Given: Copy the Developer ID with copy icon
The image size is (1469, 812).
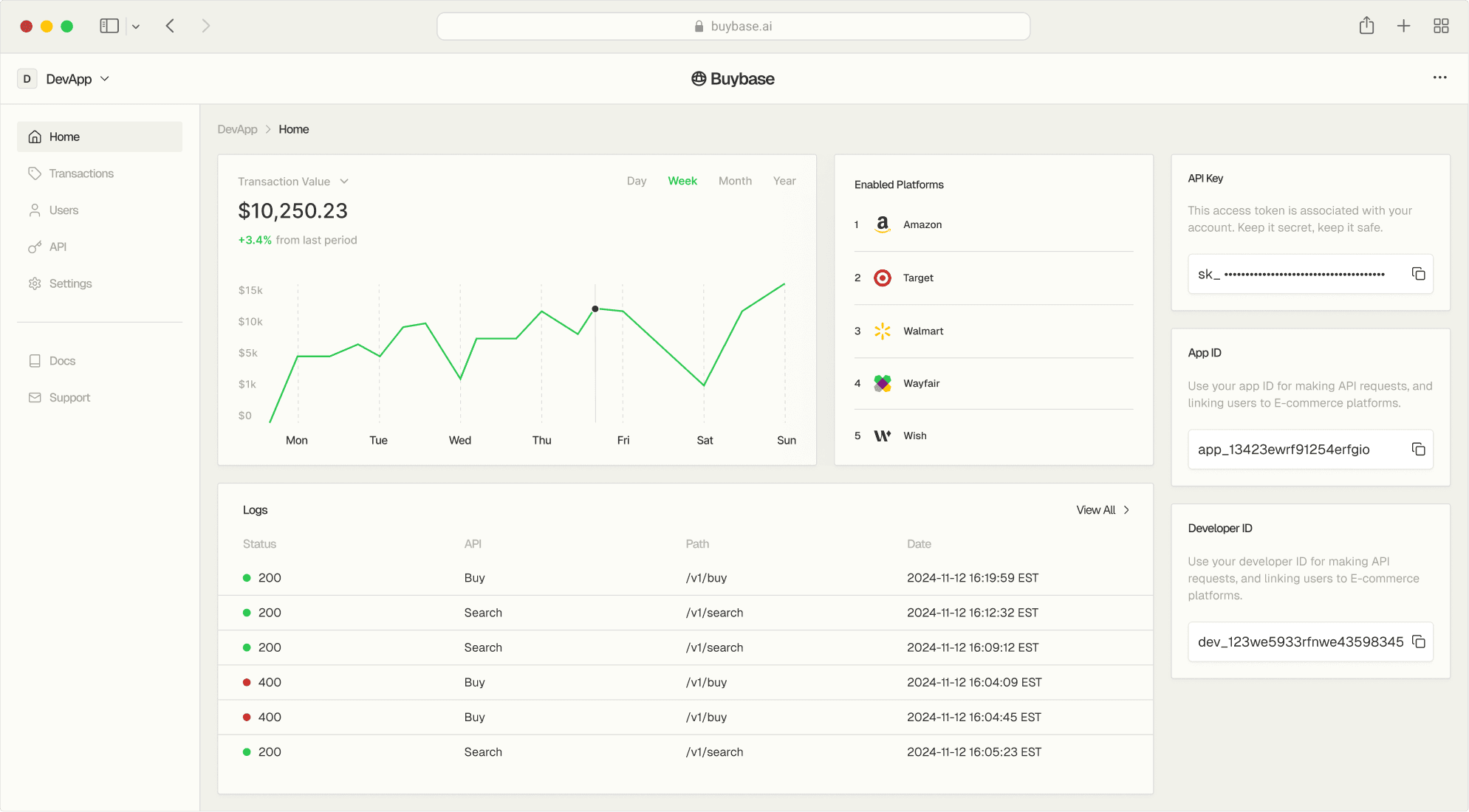Looking at the screenshot, I should (1418, 641).
